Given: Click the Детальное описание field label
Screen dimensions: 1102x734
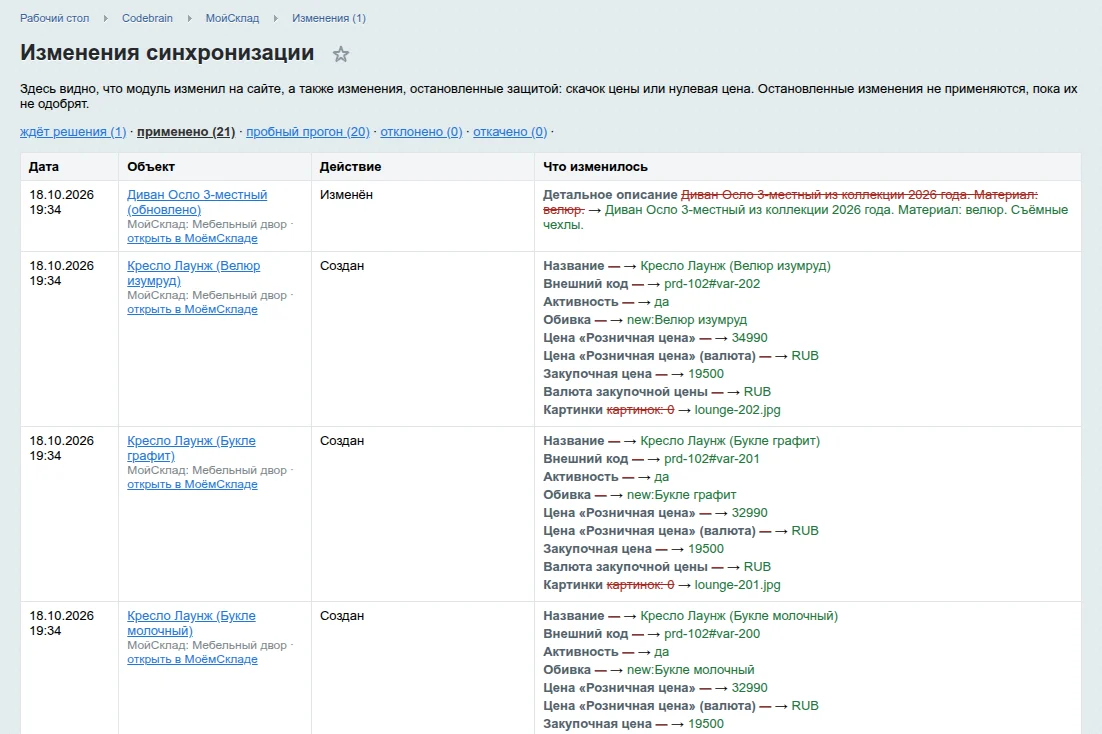Looking at the screenshot, I should pos(610,195).
